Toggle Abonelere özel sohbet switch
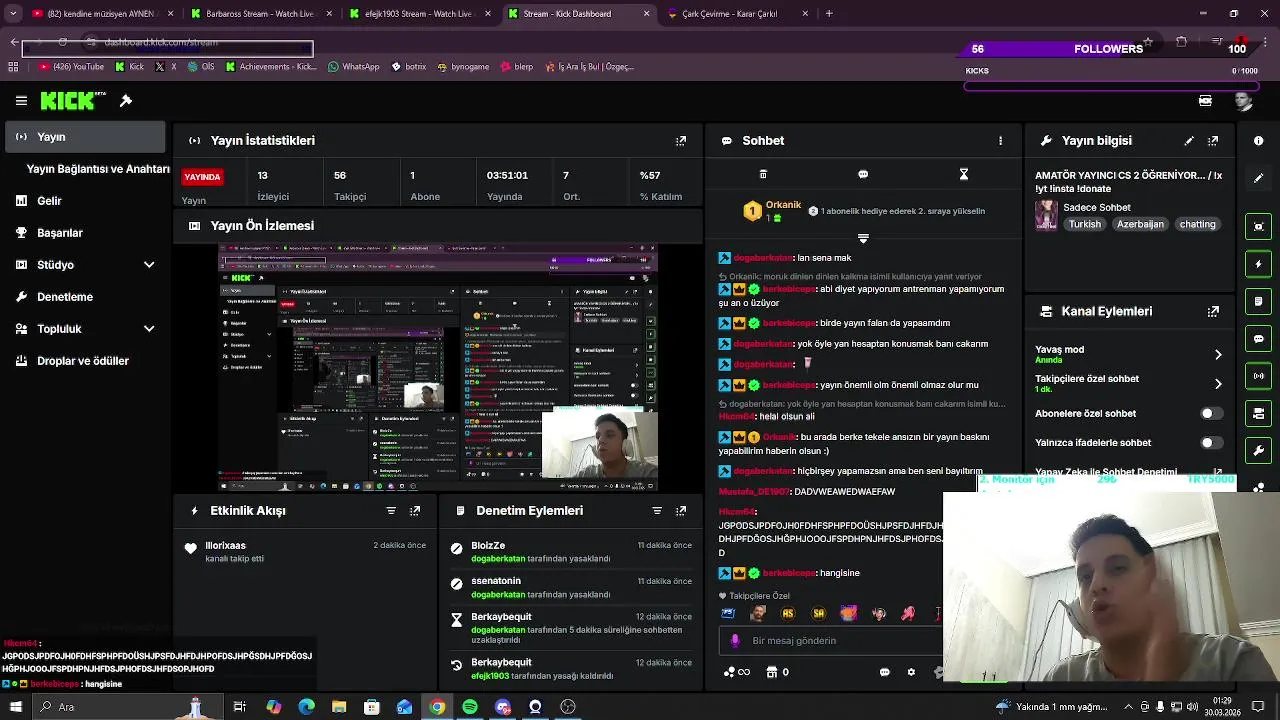Screen dimensions: 1280x720 point(1211,413)
